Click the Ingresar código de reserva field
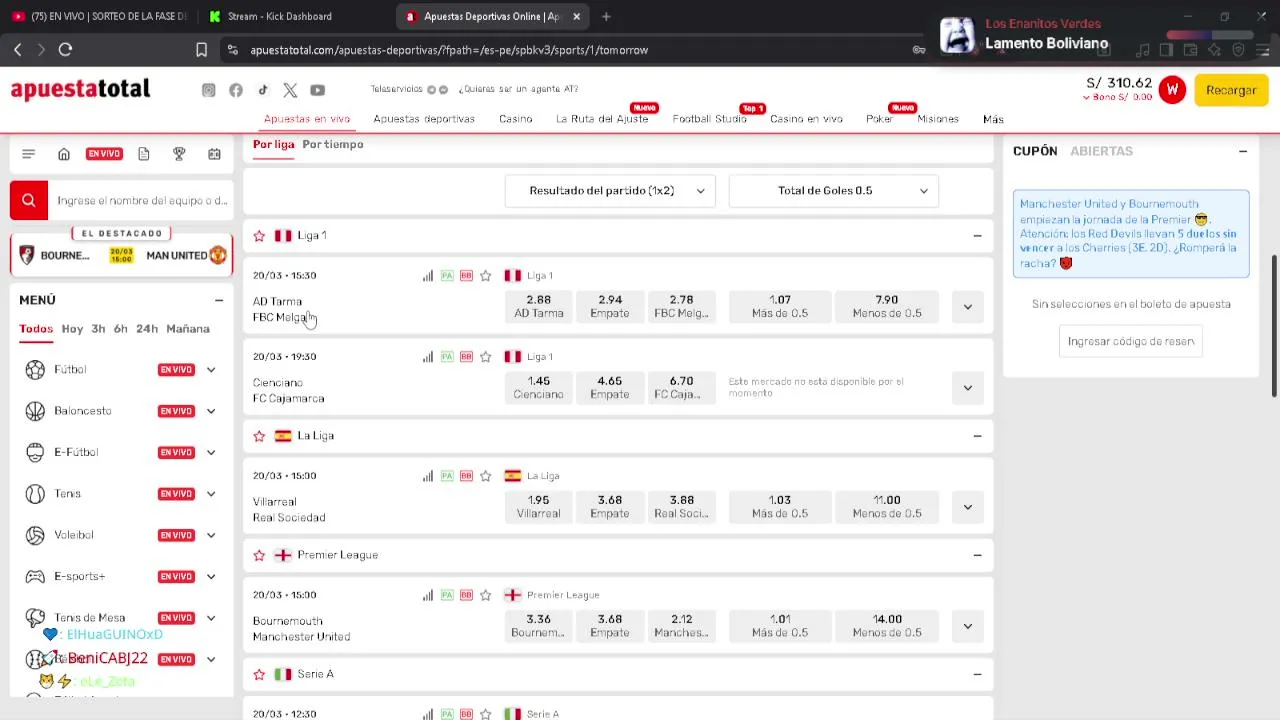The width and height of the screenshot is (1280, 720). (x=1131, y=341)
